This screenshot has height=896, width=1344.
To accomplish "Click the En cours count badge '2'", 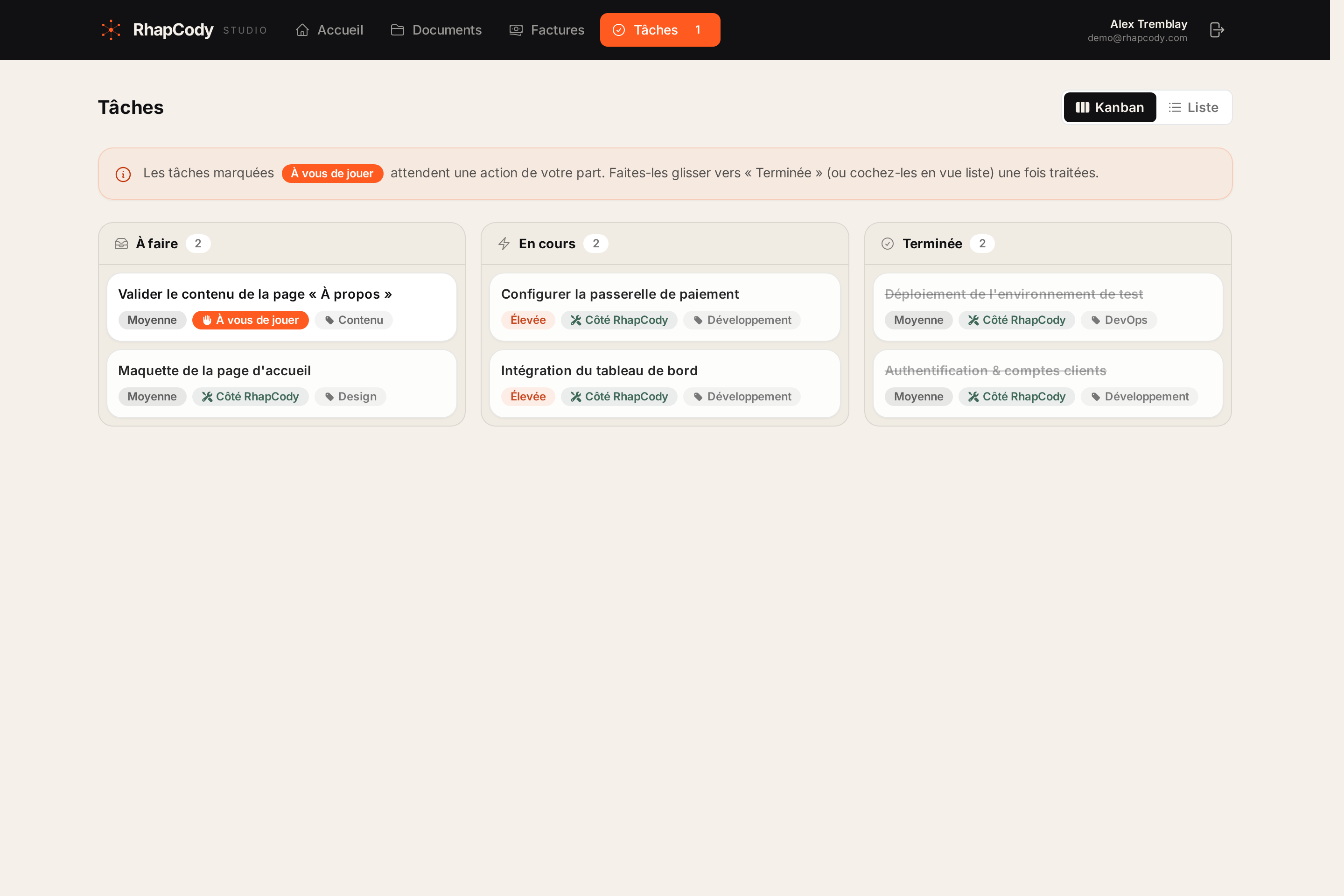I will pos(595,244).
